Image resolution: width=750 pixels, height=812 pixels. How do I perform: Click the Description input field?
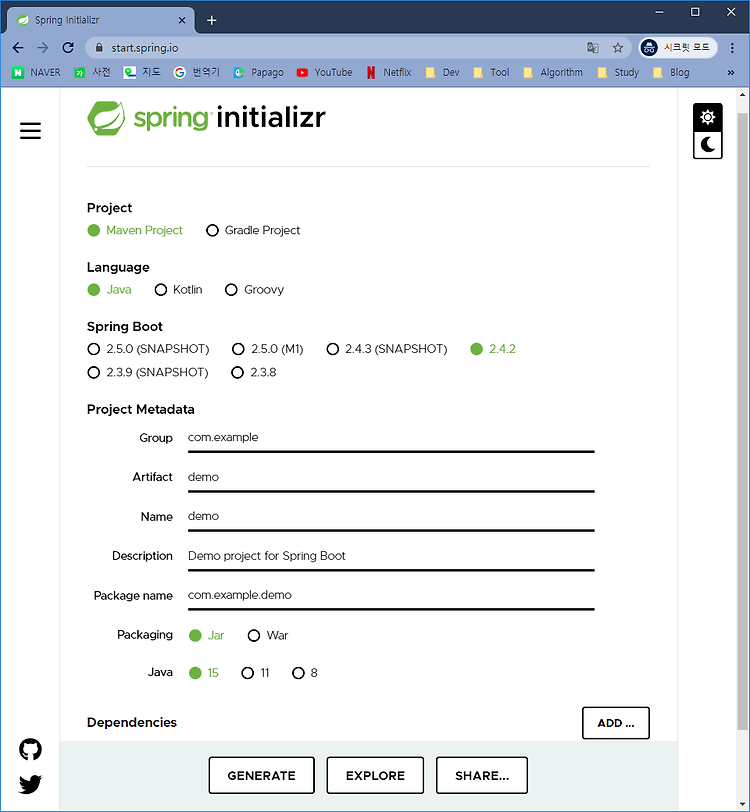[x=391, y=558]
